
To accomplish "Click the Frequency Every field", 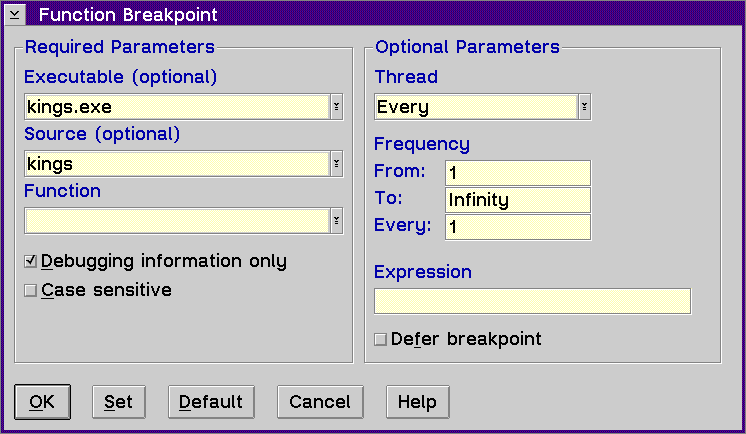I will (518, 227).
